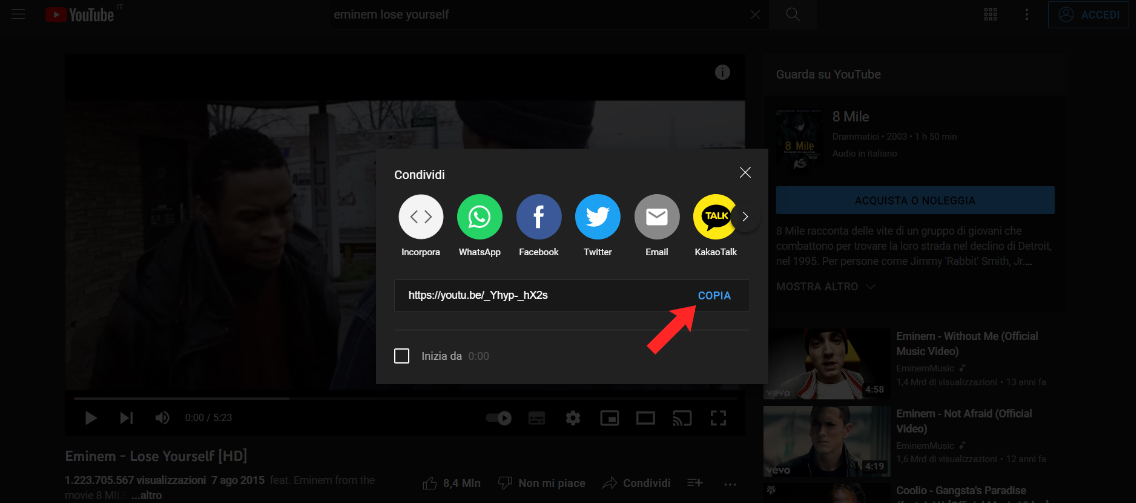Open more actions below the video
Image resolution: width=1136 pixels, height=503 pixels.
click(730, 483)
